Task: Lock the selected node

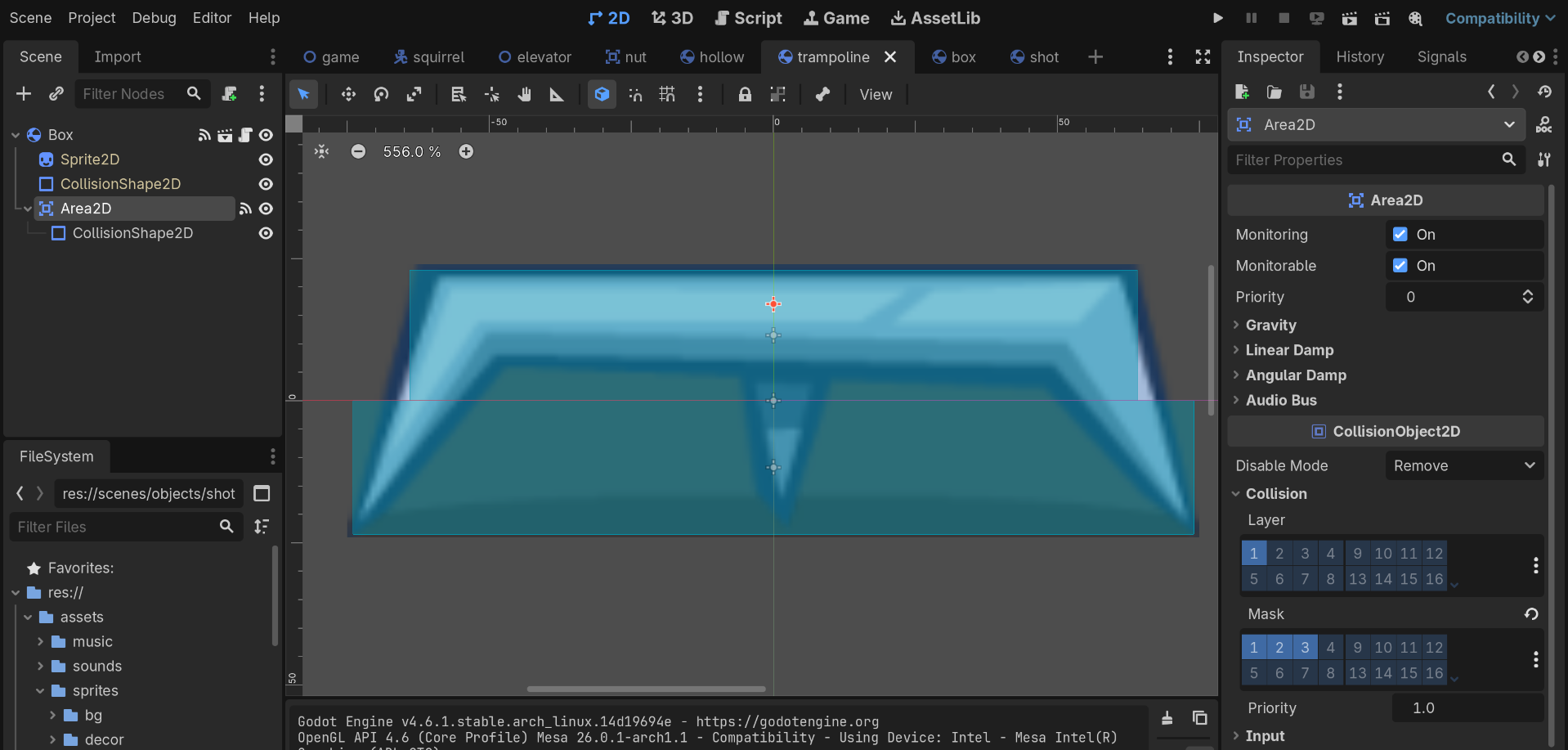Action: click(744, 95)
